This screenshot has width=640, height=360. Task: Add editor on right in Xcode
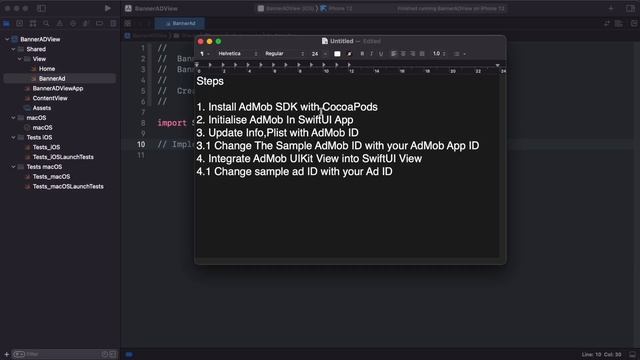pyautogui.click(x=633, y=24)
